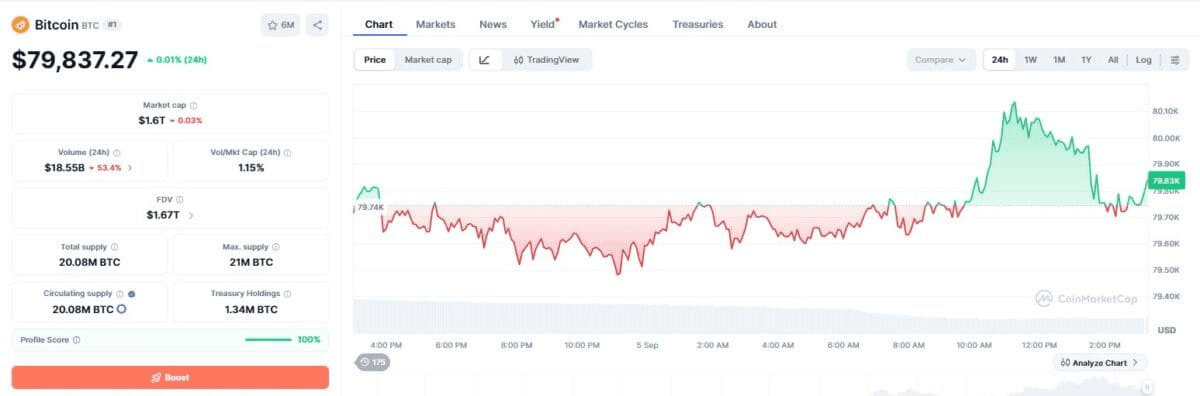Click the 1.15% Vol/Mkt Cap value
This screenshot has height=396, width=1200.
tap(251, 168)
